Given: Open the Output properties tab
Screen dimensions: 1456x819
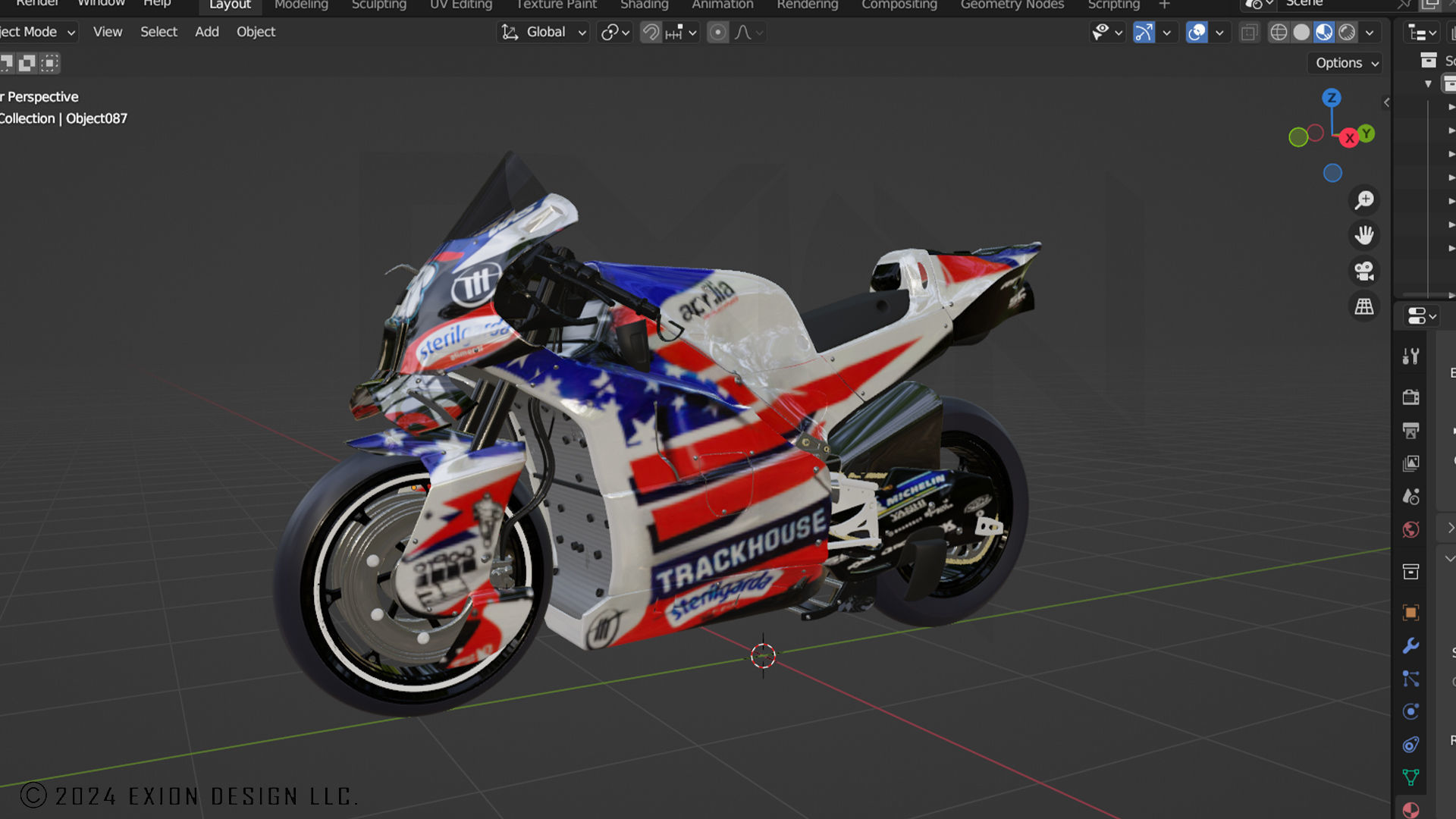Looking at the screenshot, I should [x=1410, y=430].
